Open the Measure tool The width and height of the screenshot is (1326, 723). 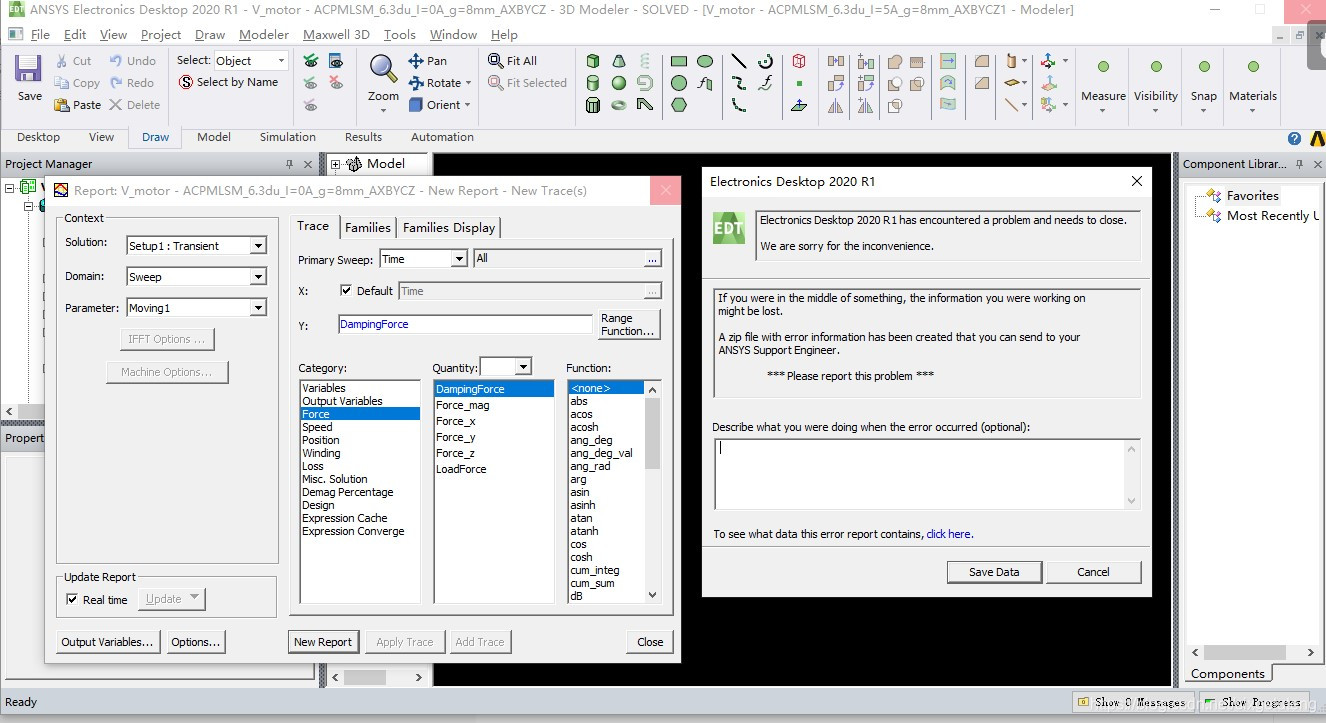1103,79
